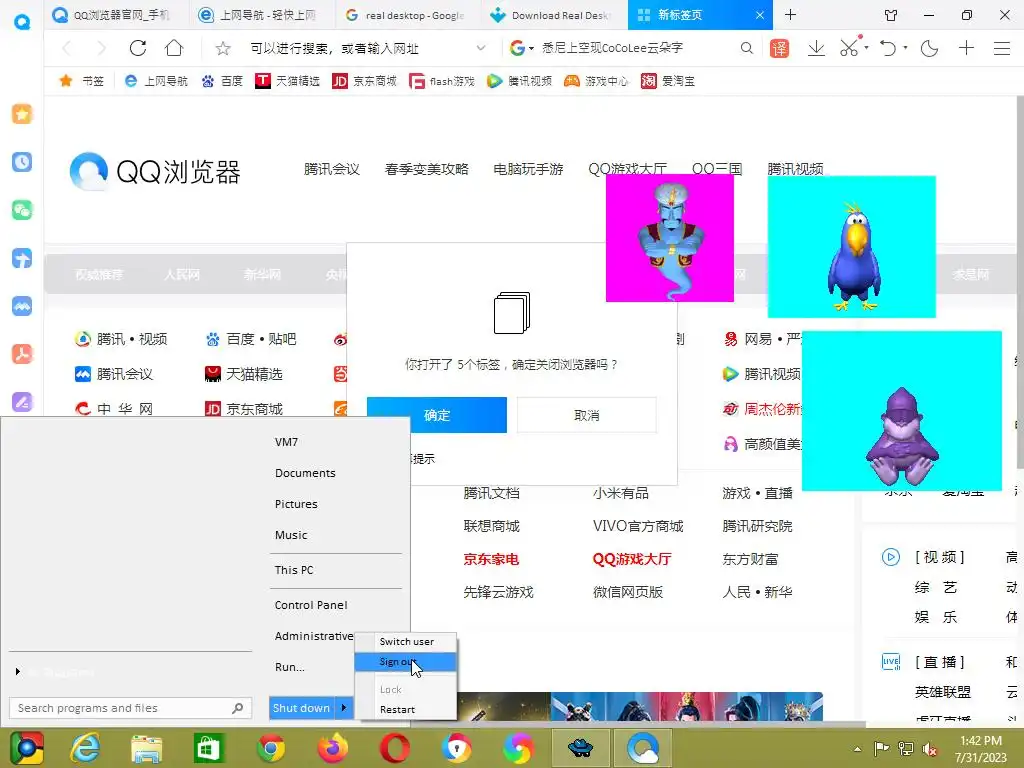1024x768 pixels.
Task: Open the 电脑玩手游 header link
Action: coord(528,169)
